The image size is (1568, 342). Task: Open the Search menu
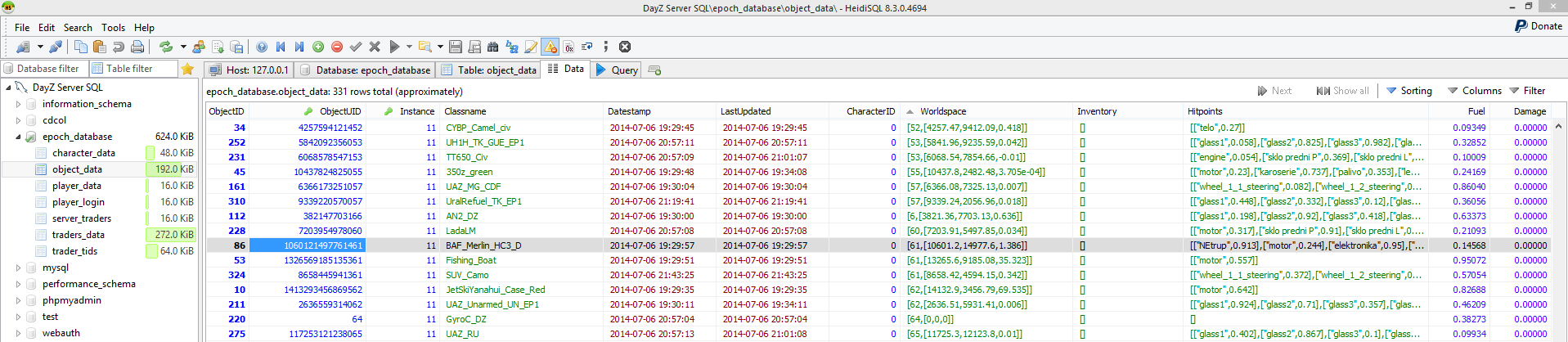78,27
